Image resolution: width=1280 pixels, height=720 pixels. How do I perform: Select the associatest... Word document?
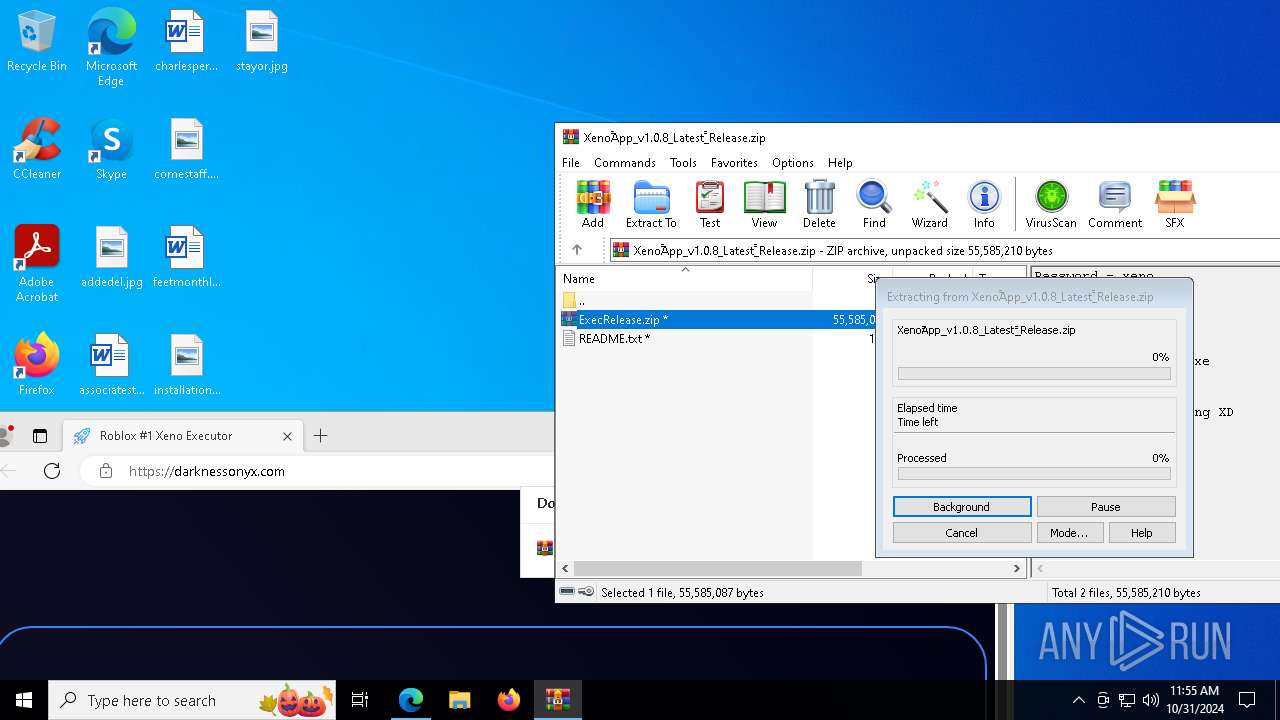[112, 366]
